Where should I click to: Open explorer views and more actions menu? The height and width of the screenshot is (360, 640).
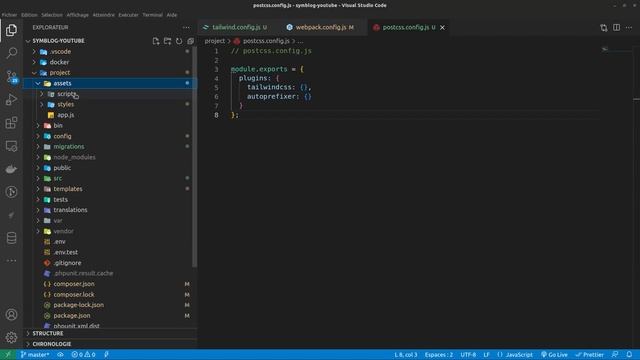point(186,27)
